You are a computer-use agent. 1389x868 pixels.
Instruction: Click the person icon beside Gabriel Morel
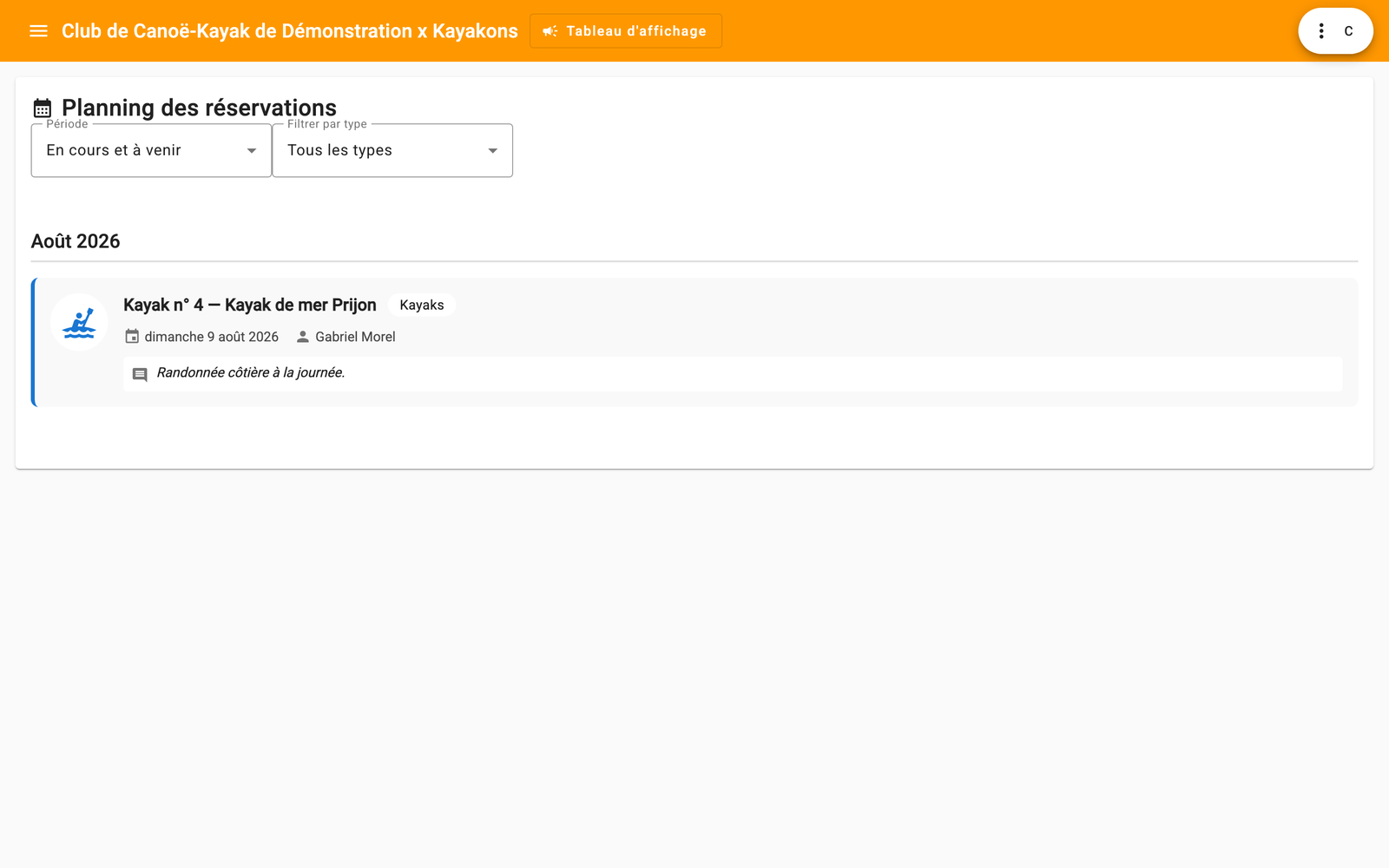[x=303, y=336]
